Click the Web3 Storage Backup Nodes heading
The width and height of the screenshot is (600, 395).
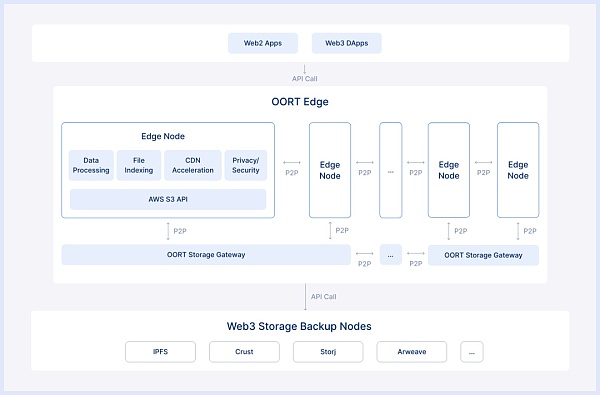299,326
